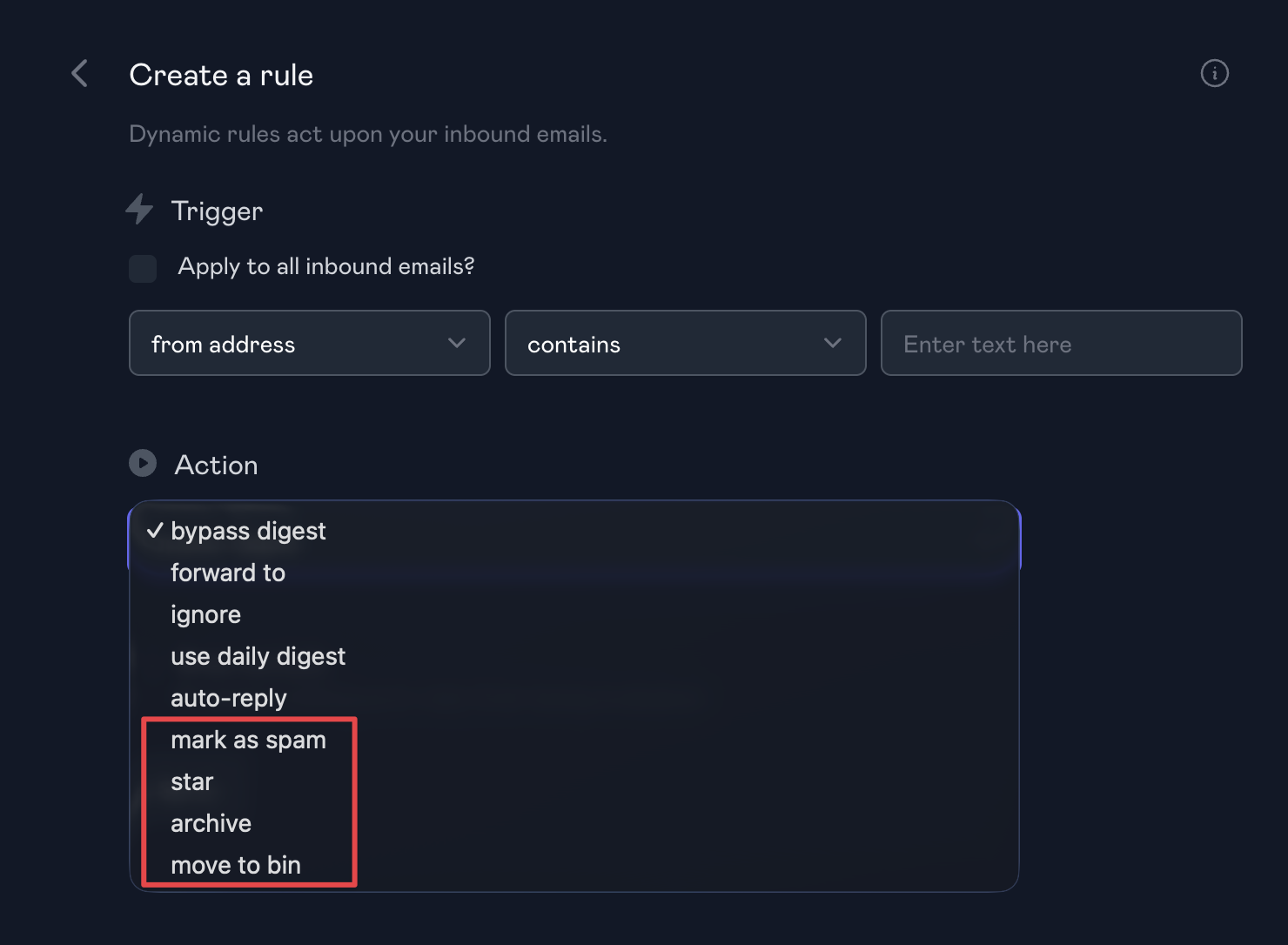Choose the 'auto-reply' action

228,698
